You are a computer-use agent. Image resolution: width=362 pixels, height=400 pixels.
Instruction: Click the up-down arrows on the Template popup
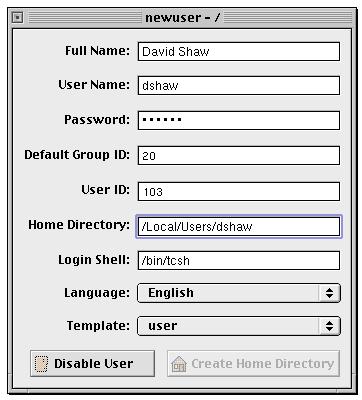click(329, 326)
